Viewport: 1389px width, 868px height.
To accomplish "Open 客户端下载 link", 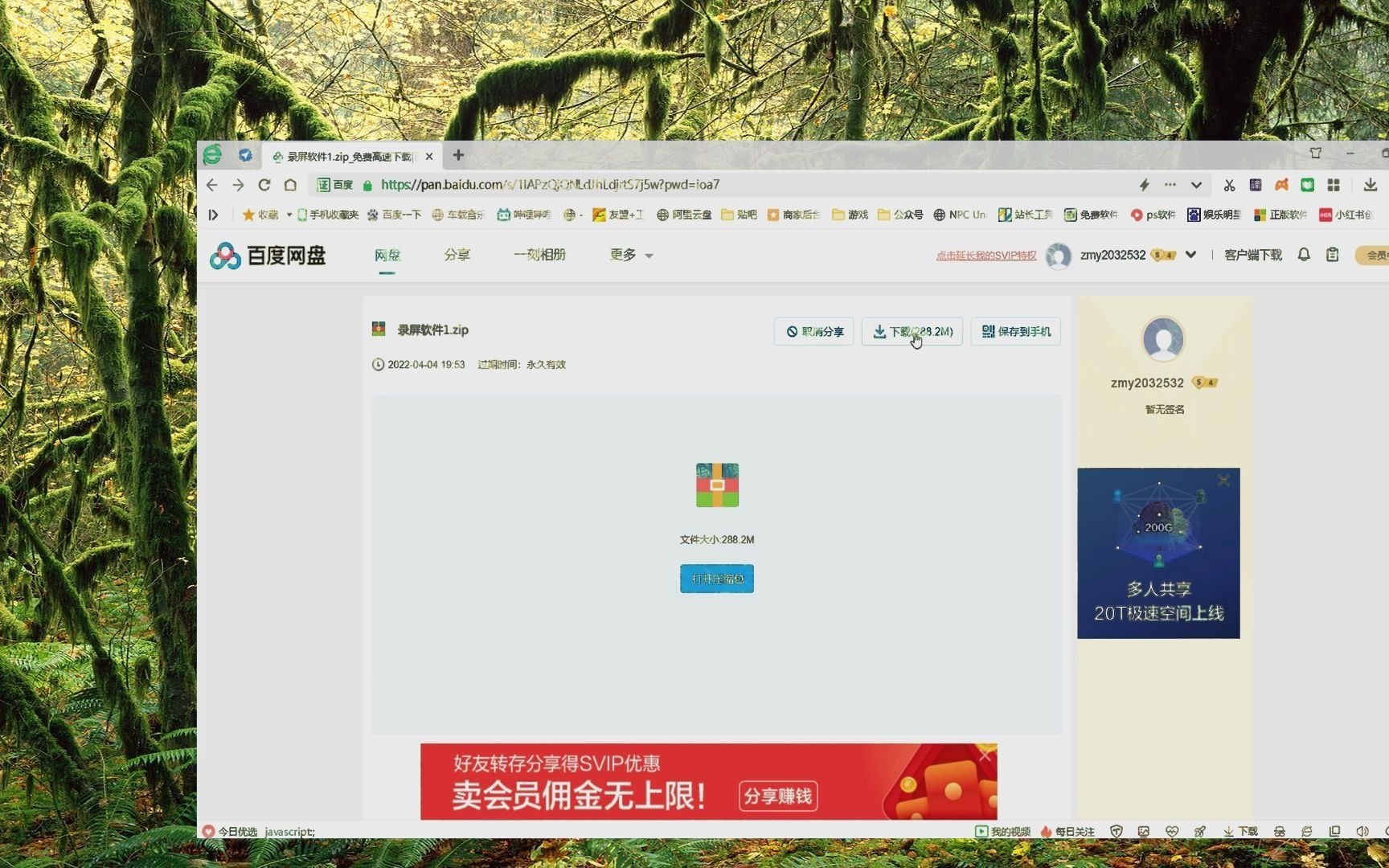I will pos(1253,255).
